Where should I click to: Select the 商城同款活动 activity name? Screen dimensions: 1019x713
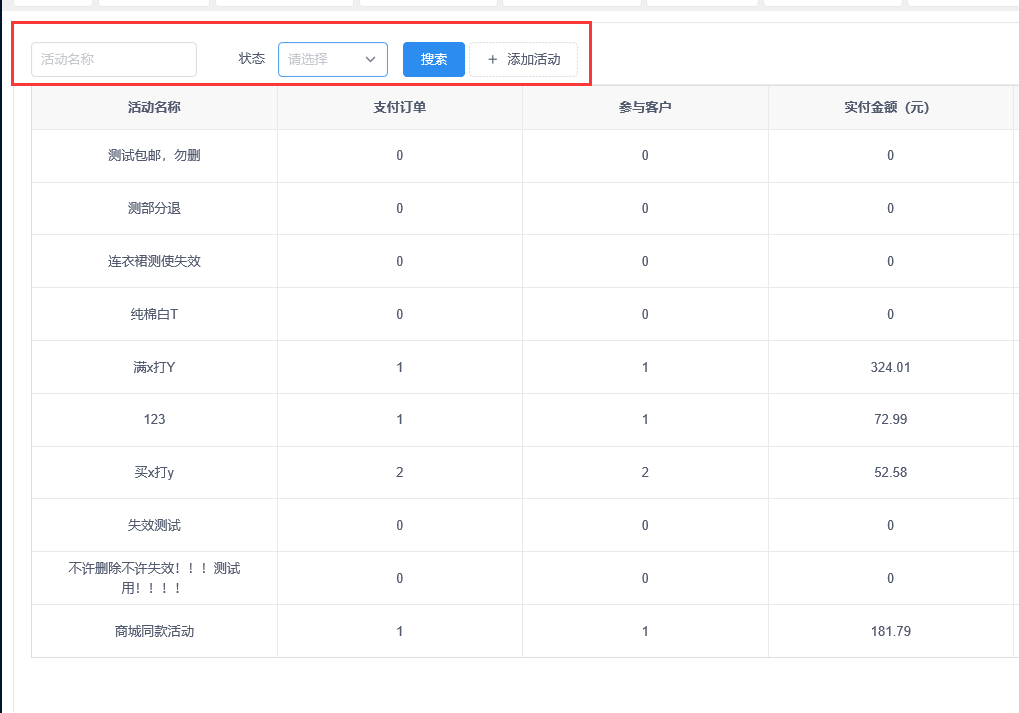click(154, 632)
